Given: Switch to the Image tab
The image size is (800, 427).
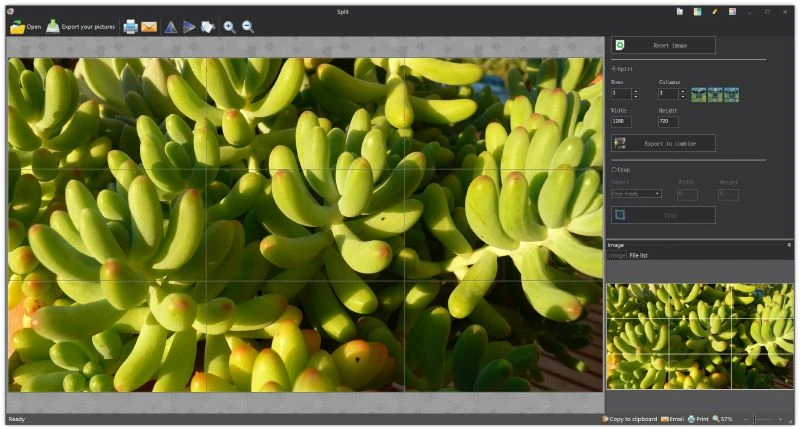Looking at the screenshot, I should coord(617,256).
